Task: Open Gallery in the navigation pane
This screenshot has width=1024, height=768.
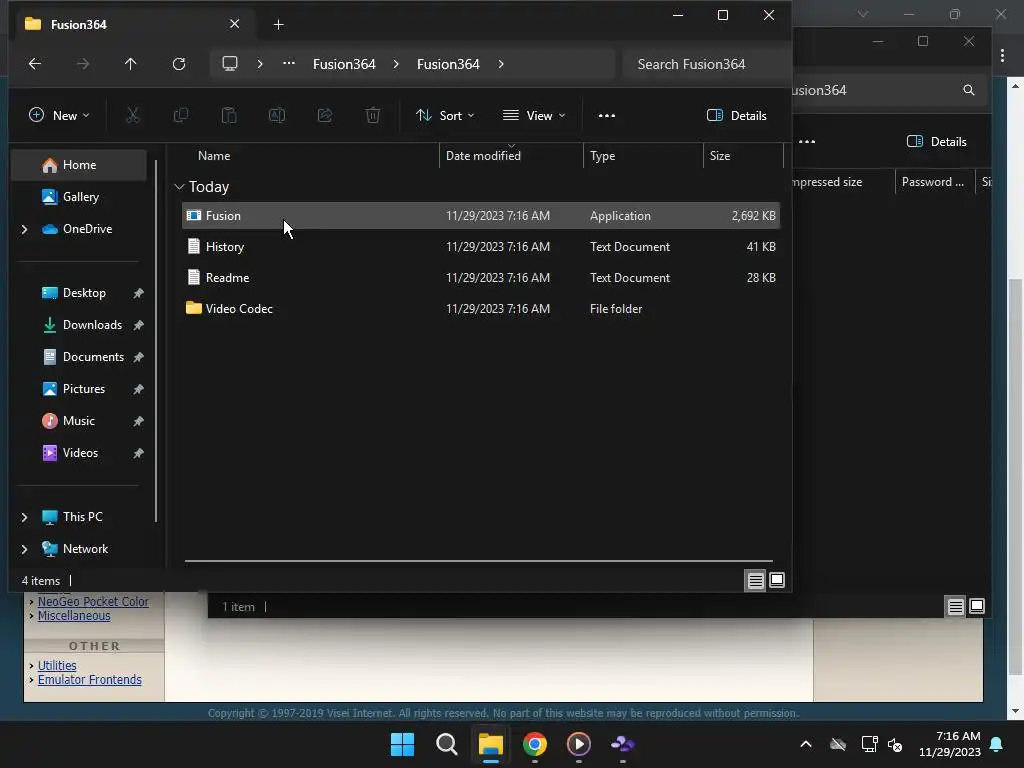Action: [x=79, y=197]
